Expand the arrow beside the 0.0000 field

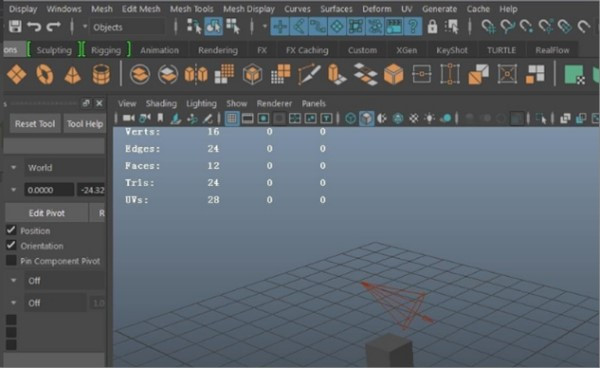click(13, 190)
